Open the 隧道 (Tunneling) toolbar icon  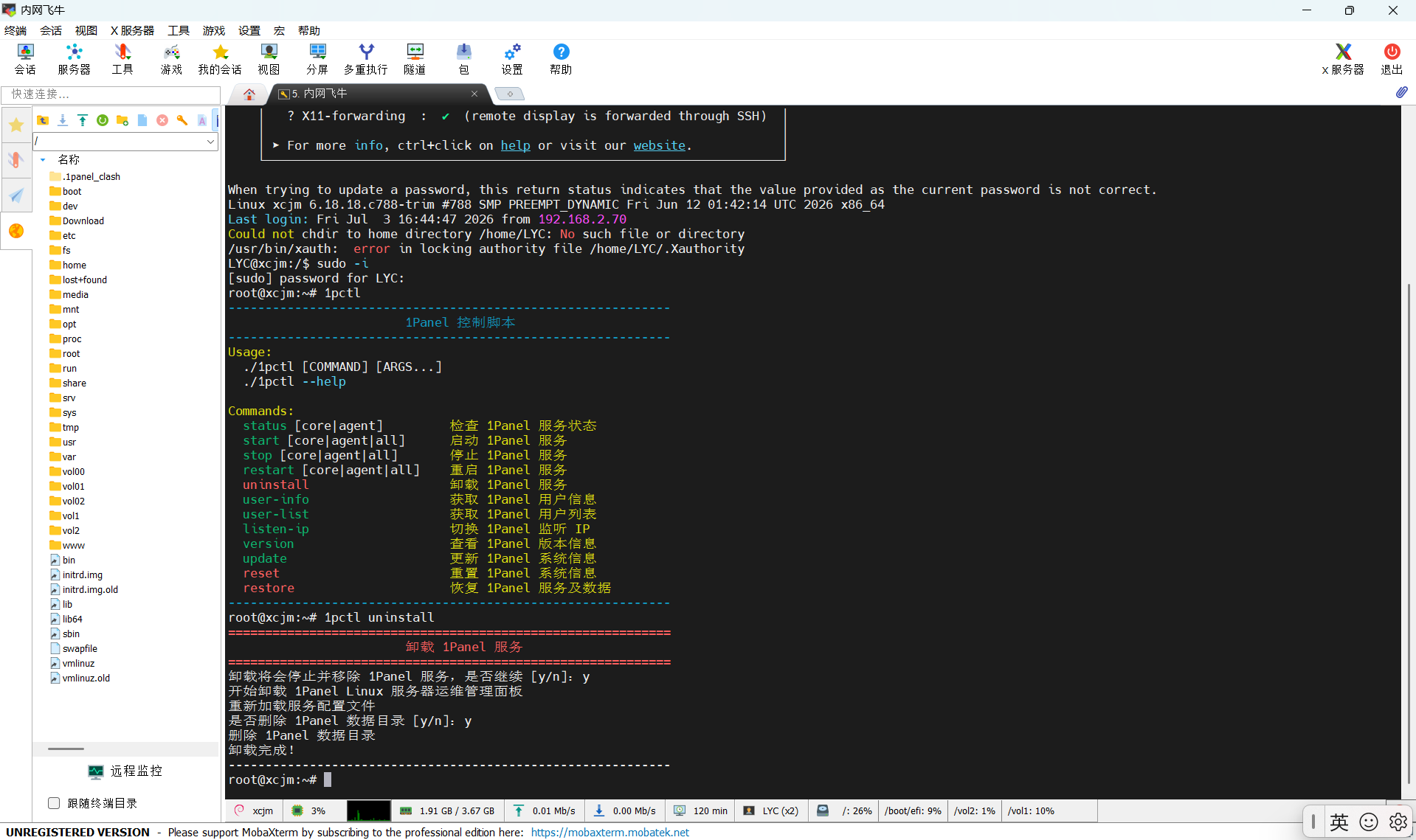(415, 59)
